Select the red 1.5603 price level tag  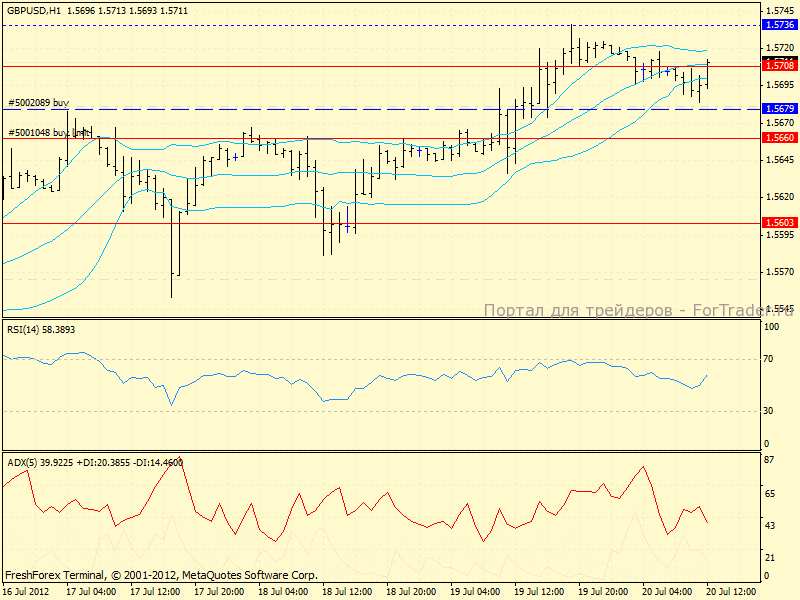click(x=778, y=222)
